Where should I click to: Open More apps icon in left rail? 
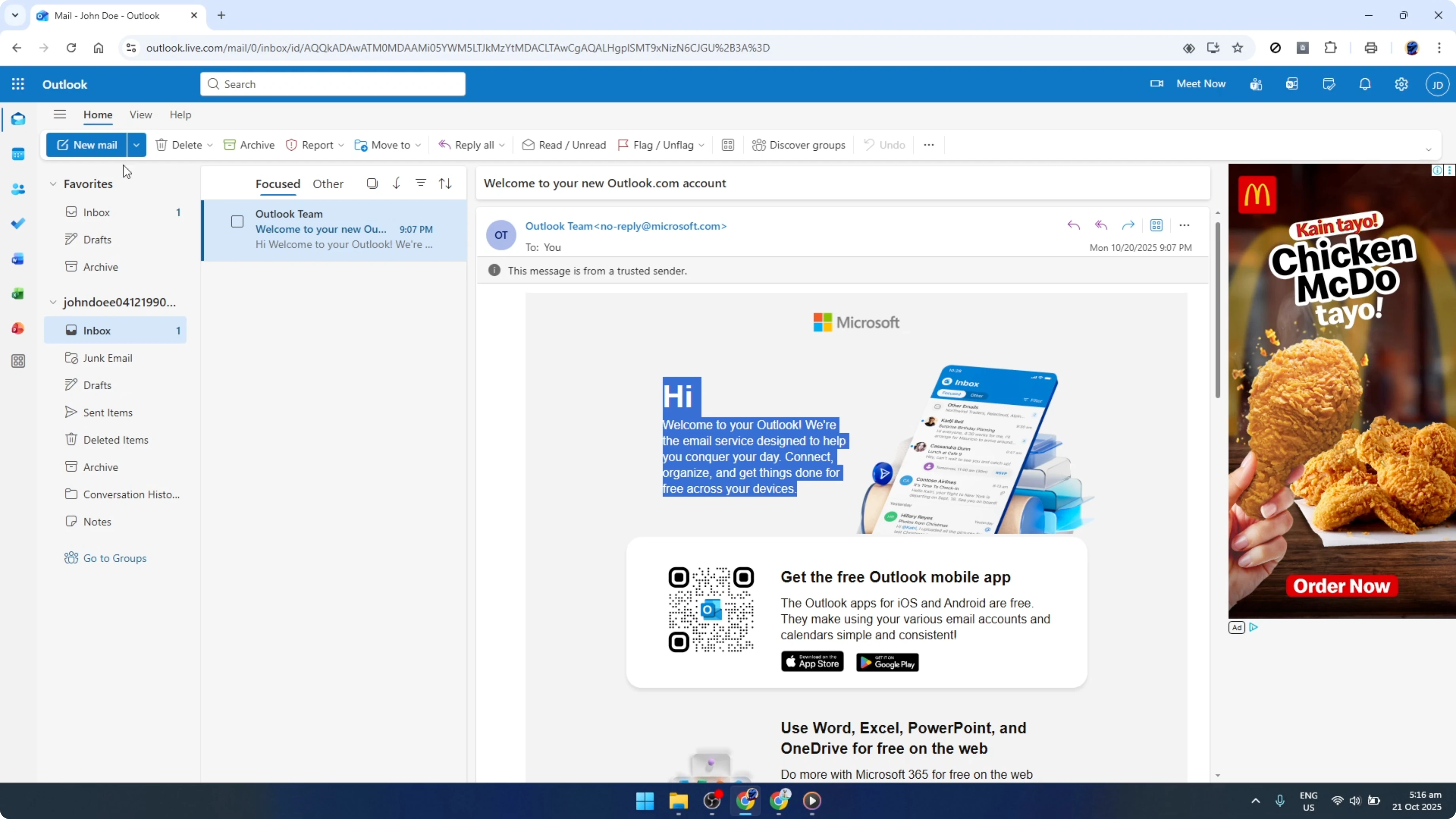[x=18, y=361]
